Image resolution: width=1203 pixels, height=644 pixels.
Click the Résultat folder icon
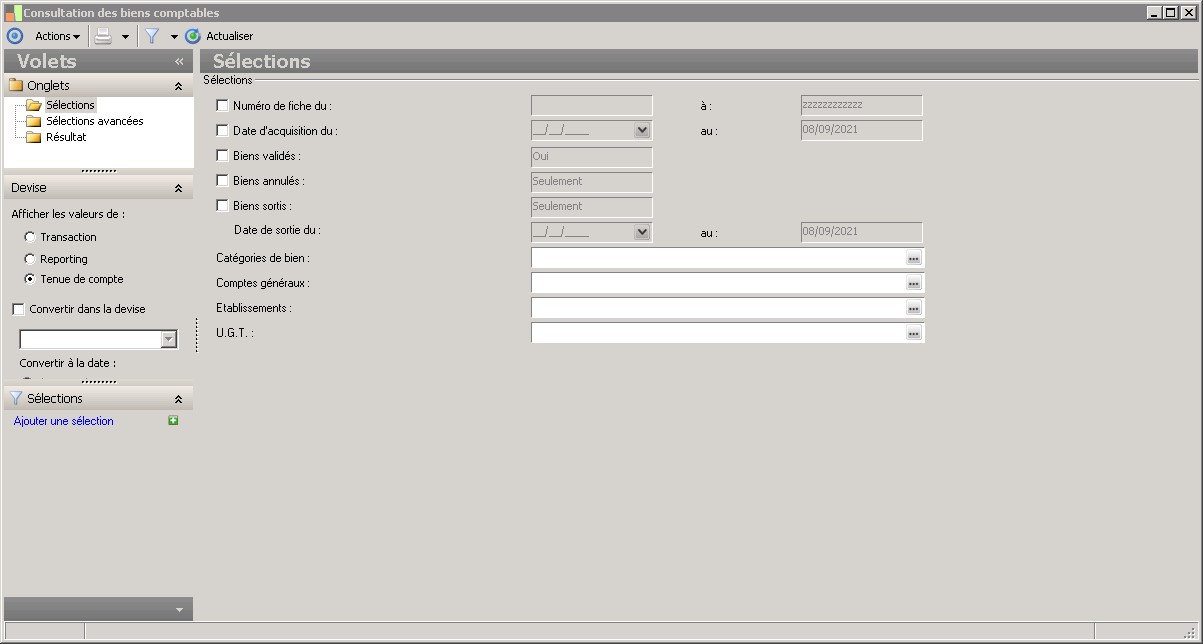[34, 137]
